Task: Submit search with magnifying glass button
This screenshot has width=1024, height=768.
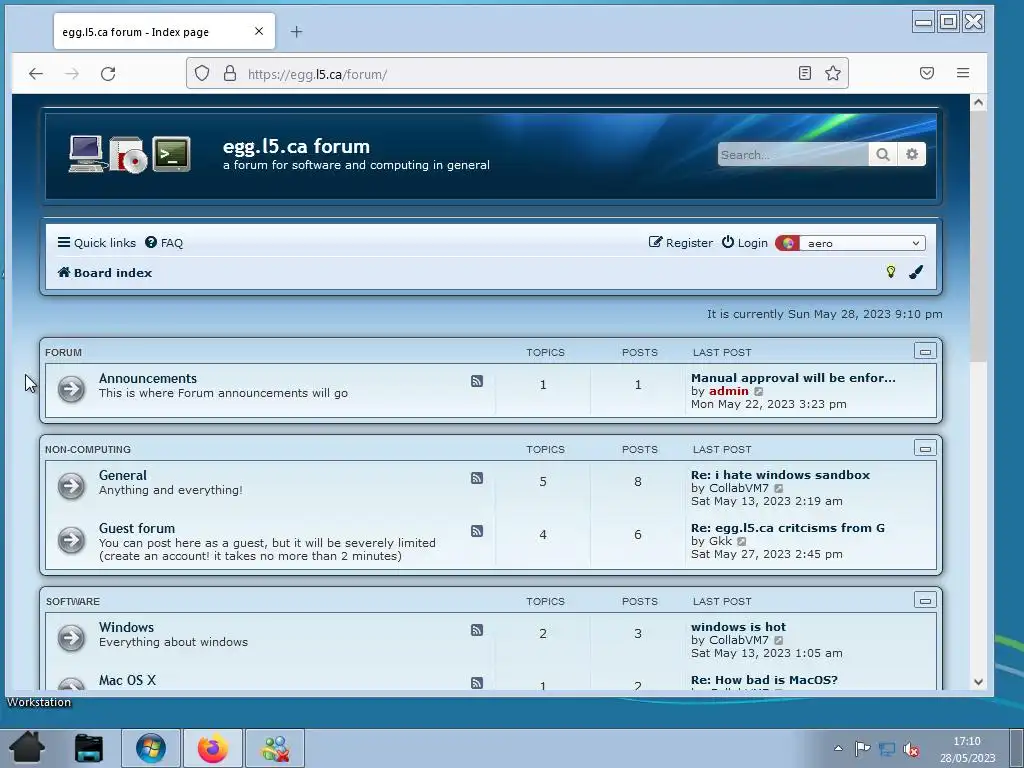Action: pos(882,154)
